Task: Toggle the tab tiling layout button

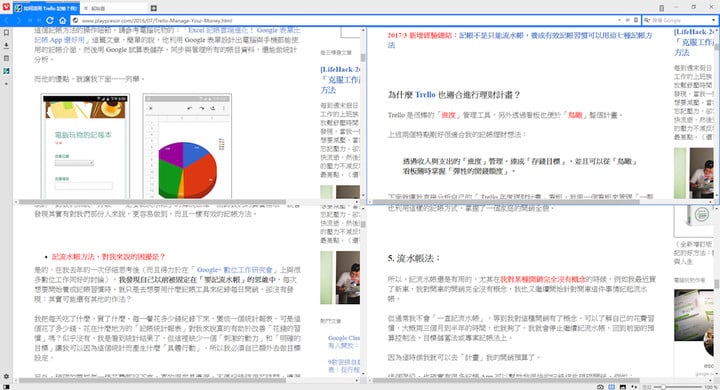Action: 612,387
